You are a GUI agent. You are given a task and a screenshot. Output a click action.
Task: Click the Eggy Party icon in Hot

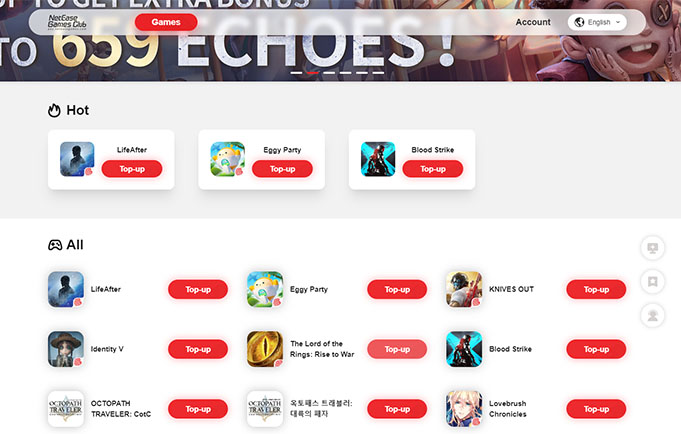[x=228, y=159]
